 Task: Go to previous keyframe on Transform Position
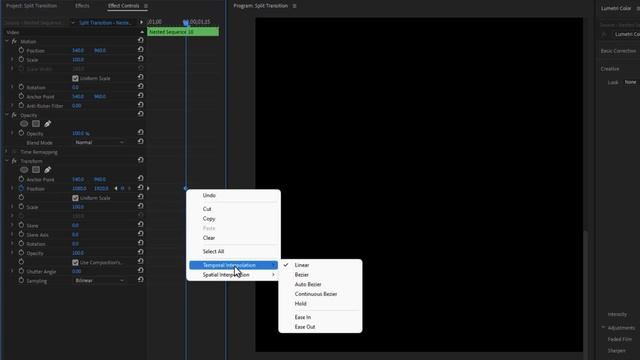coord(116,189)
